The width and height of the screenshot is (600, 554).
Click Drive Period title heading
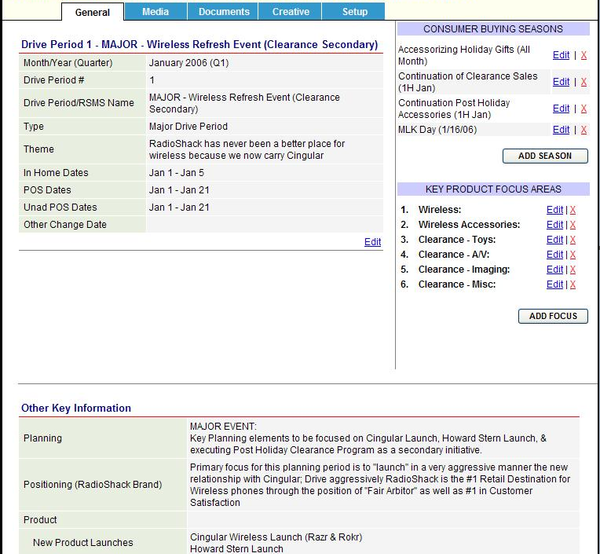point(199,44)
